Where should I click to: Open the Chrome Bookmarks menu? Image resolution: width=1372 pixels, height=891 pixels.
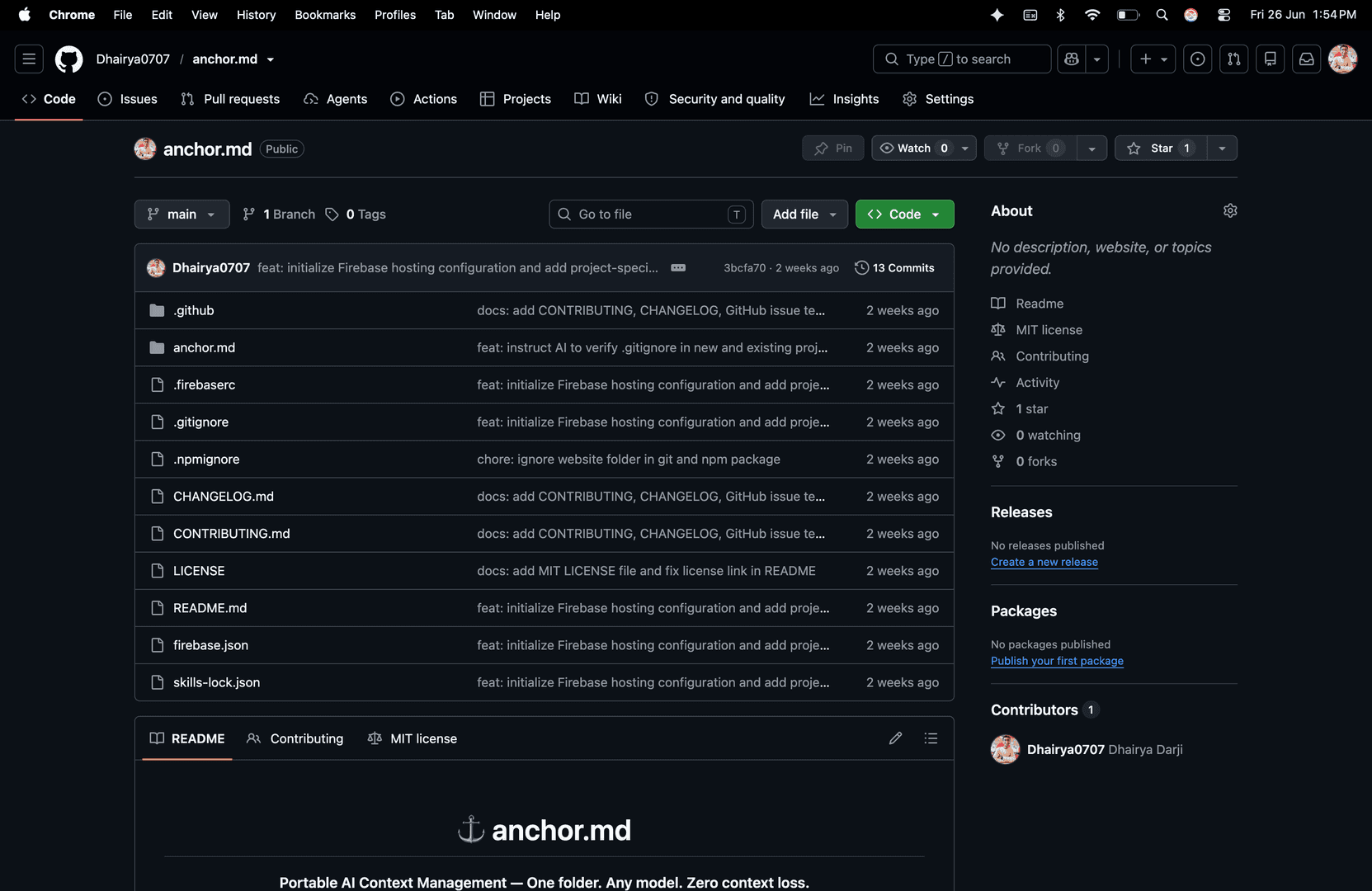(325, 15)
